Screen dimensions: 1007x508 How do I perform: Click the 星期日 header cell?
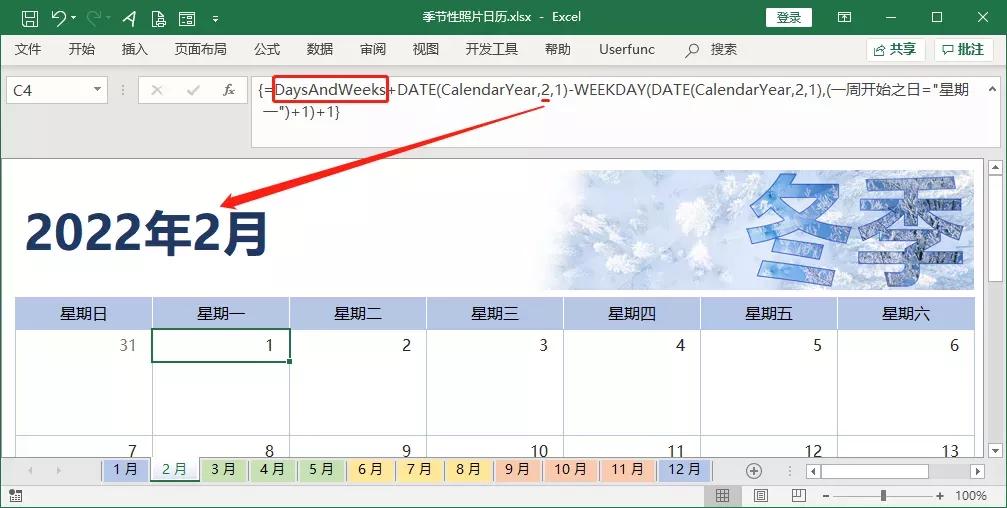click(83, 313)
